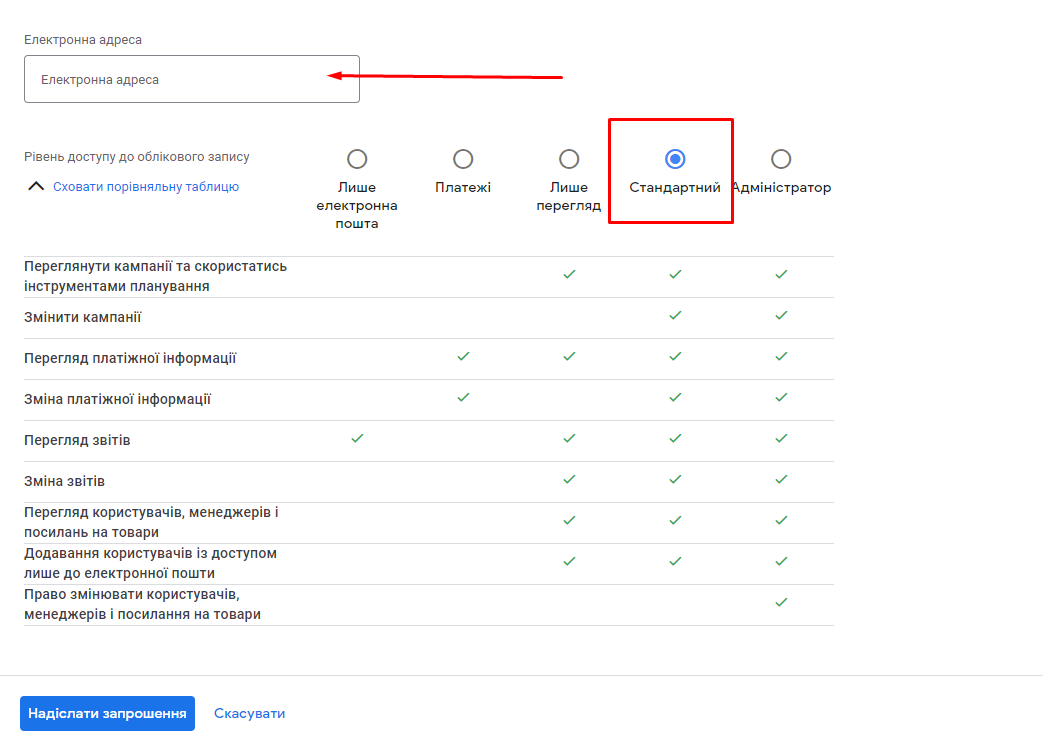Image resolution: width=1043 pixels, height=743 pixels.
Task: Click the Сховати порівняльну таблицю link
Action: pyautogui.click(x=146, y=187)
